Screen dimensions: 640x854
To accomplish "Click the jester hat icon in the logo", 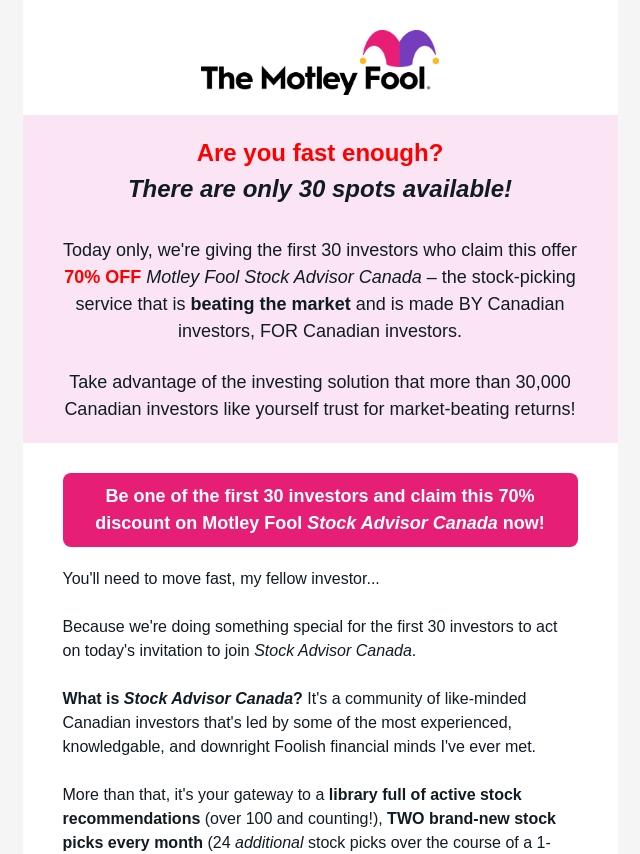I will point(400,47).
